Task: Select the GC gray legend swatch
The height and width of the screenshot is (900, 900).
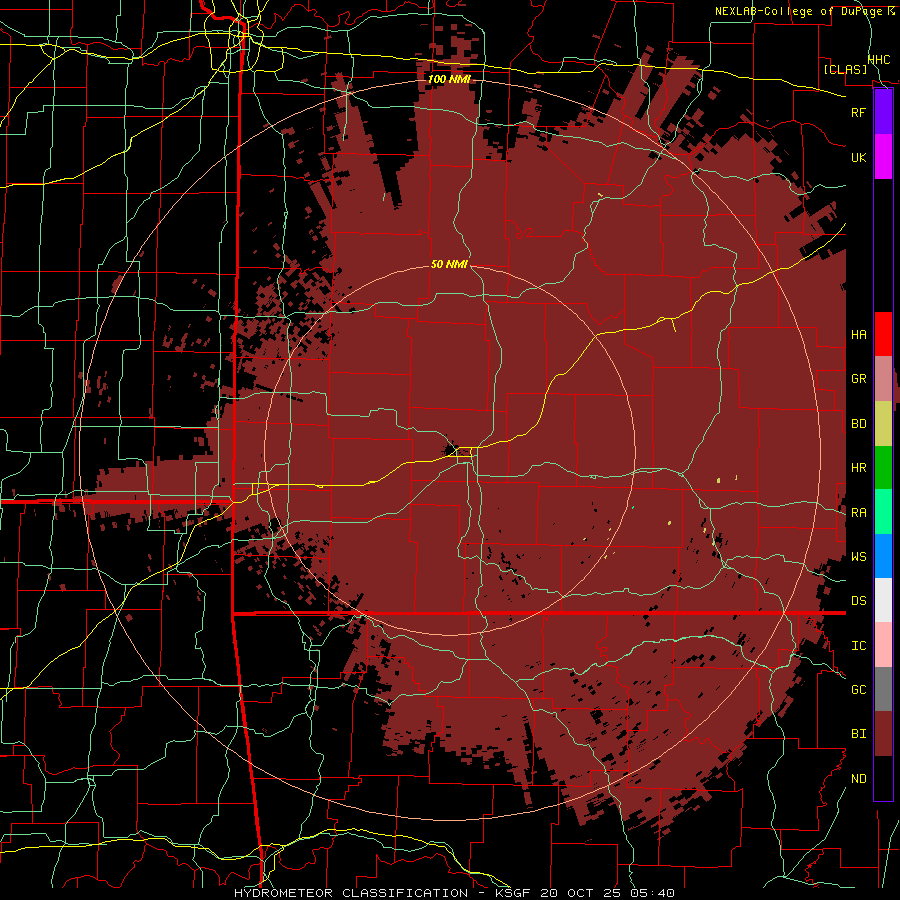Action: point(883,689)
